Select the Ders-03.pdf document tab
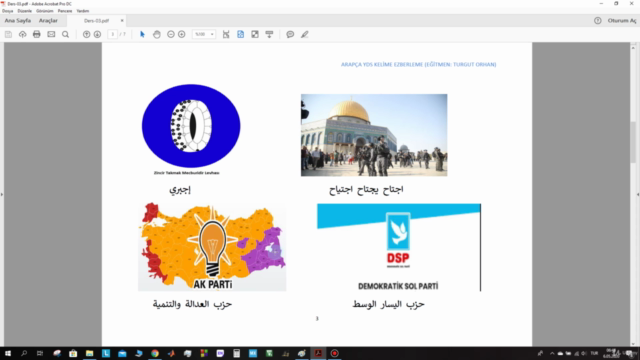The image size is (640, 360). [96, 20]
